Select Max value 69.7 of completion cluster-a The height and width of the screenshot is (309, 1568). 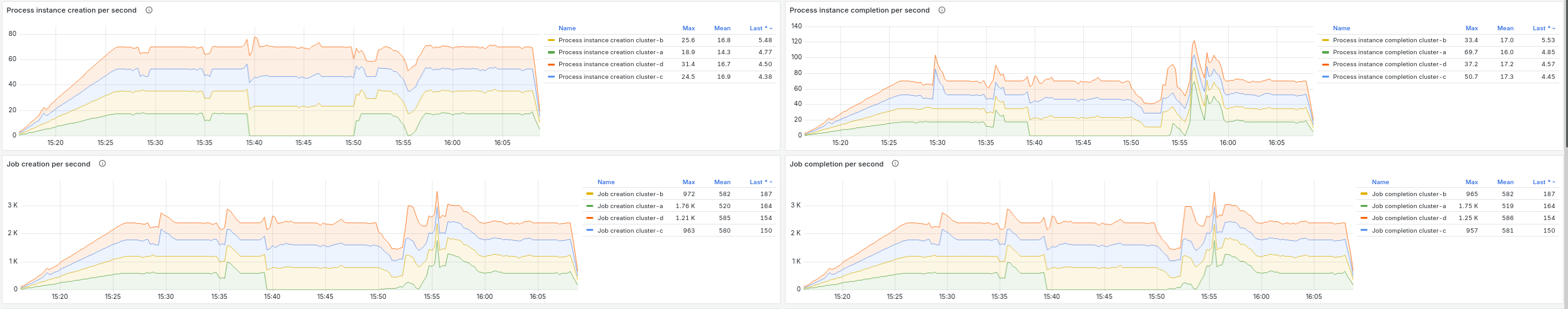coord(1472,52)
